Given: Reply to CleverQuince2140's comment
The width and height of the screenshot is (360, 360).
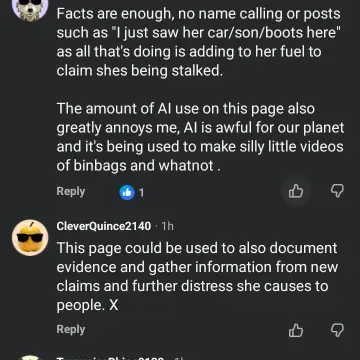Looking at the screenshot, I should pyautogui.click(x=71, y=330).
